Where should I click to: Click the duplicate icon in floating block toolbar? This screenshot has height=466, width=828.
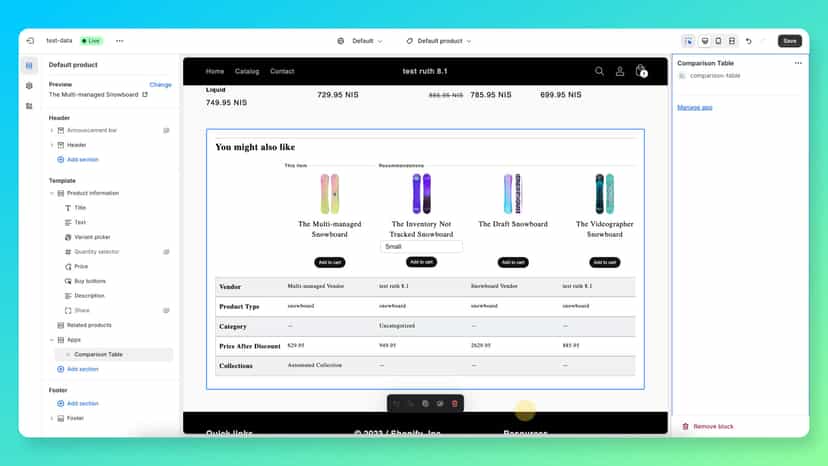pos(425,404)
